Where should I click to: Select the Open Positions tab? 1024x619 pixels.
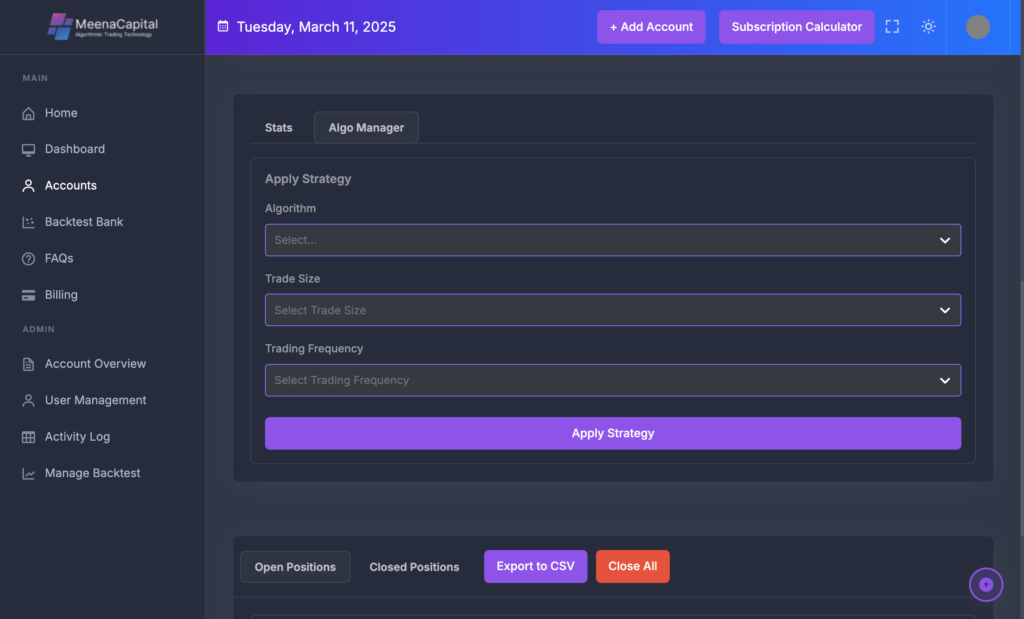coord(295,567)
